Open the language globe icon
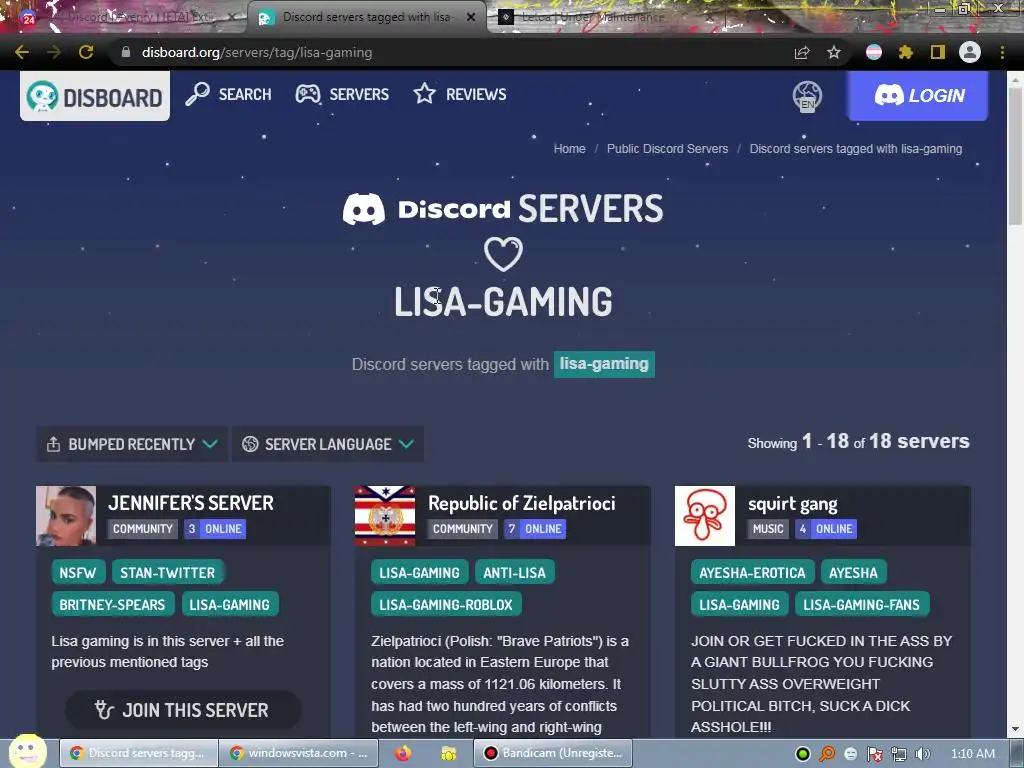This screenshot has height=768, width=1024. pyautogui.click(x=807, y=97)
